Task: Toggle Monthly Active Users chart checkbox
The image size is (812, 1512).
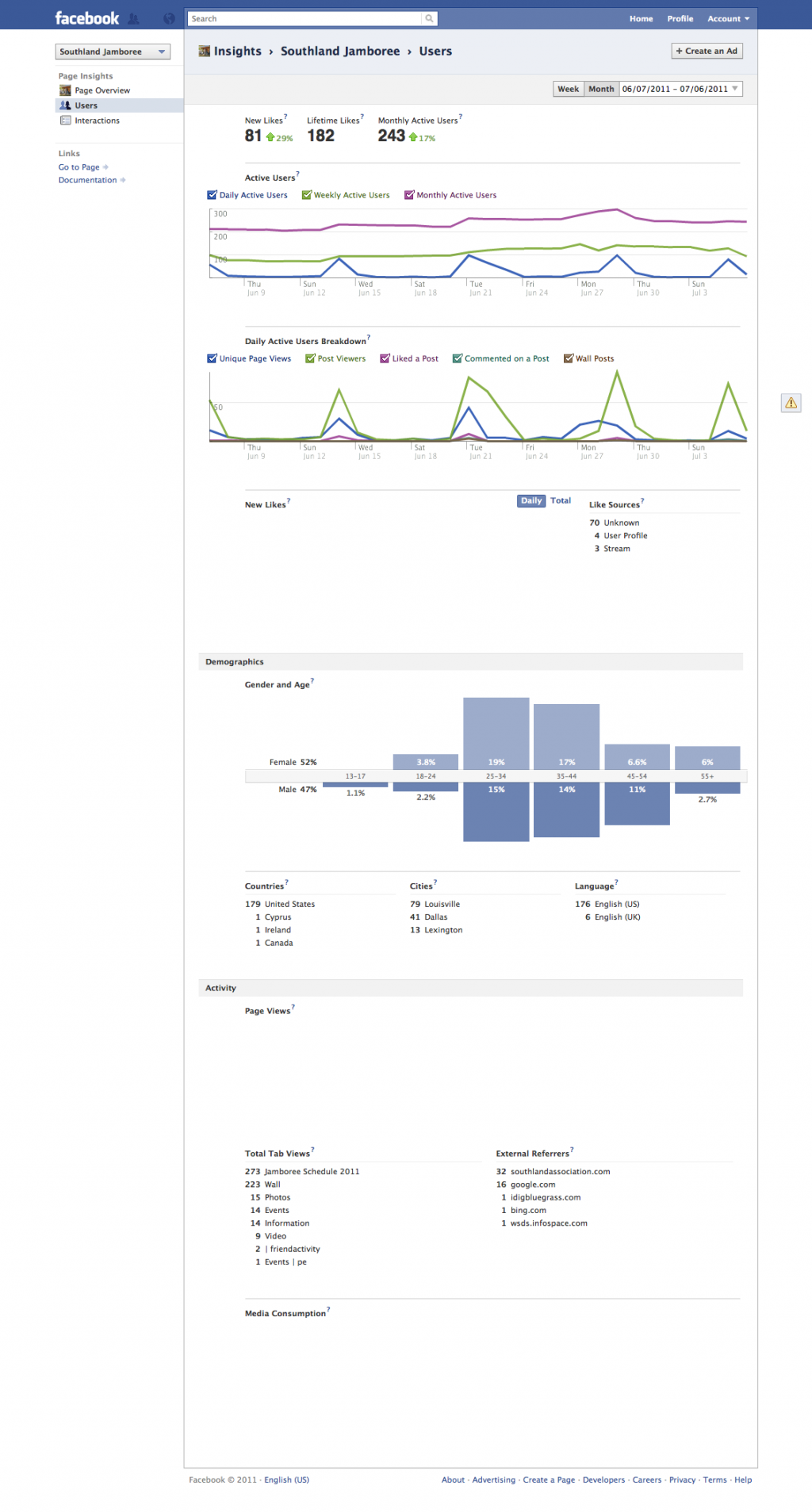Action: pos(409,195)
